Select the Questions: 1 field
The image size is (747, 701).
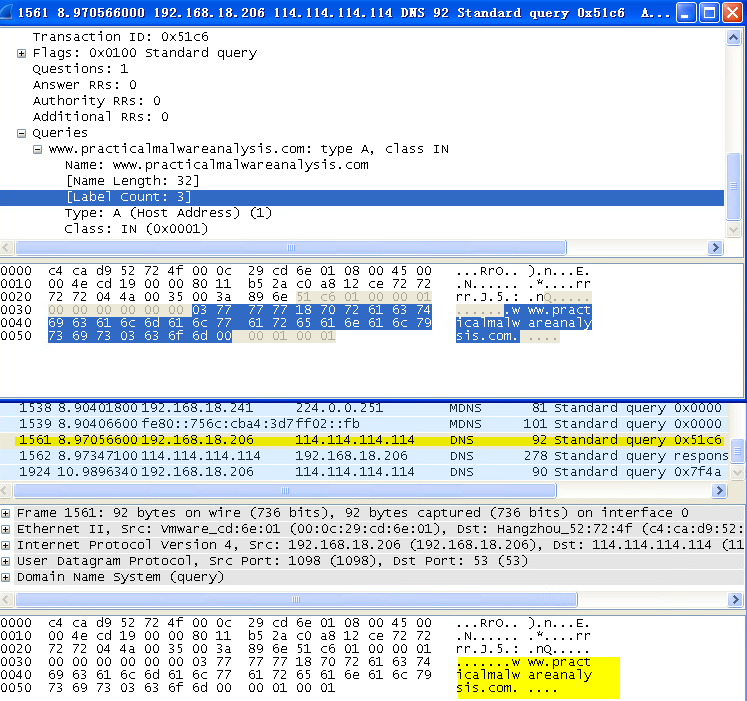click(80, 69)
